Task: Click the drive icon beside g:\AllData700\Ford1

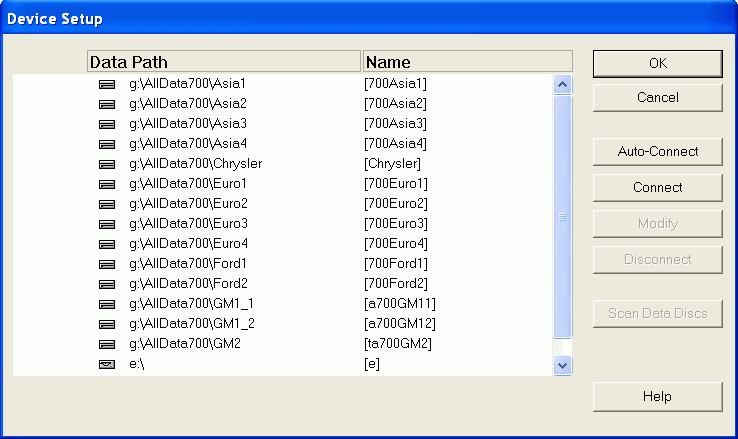Action: pos(107,264)
